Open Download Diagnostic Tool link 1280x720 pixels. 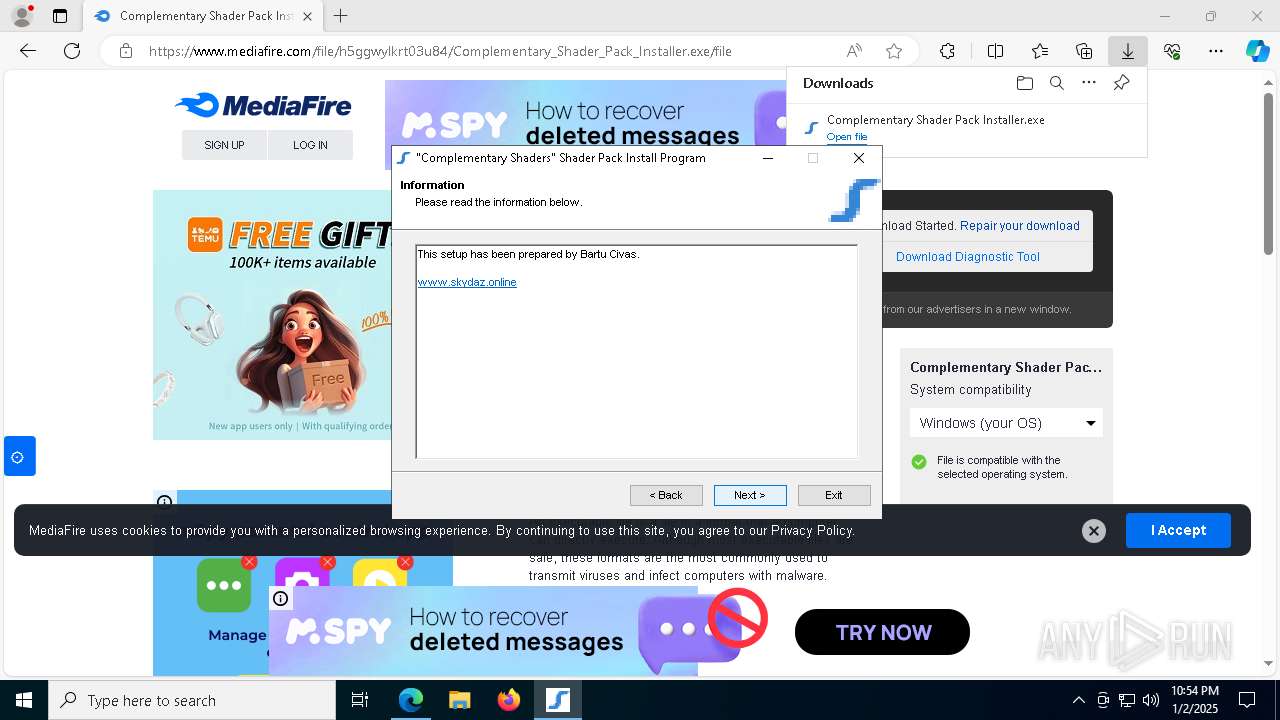[968, 257]
